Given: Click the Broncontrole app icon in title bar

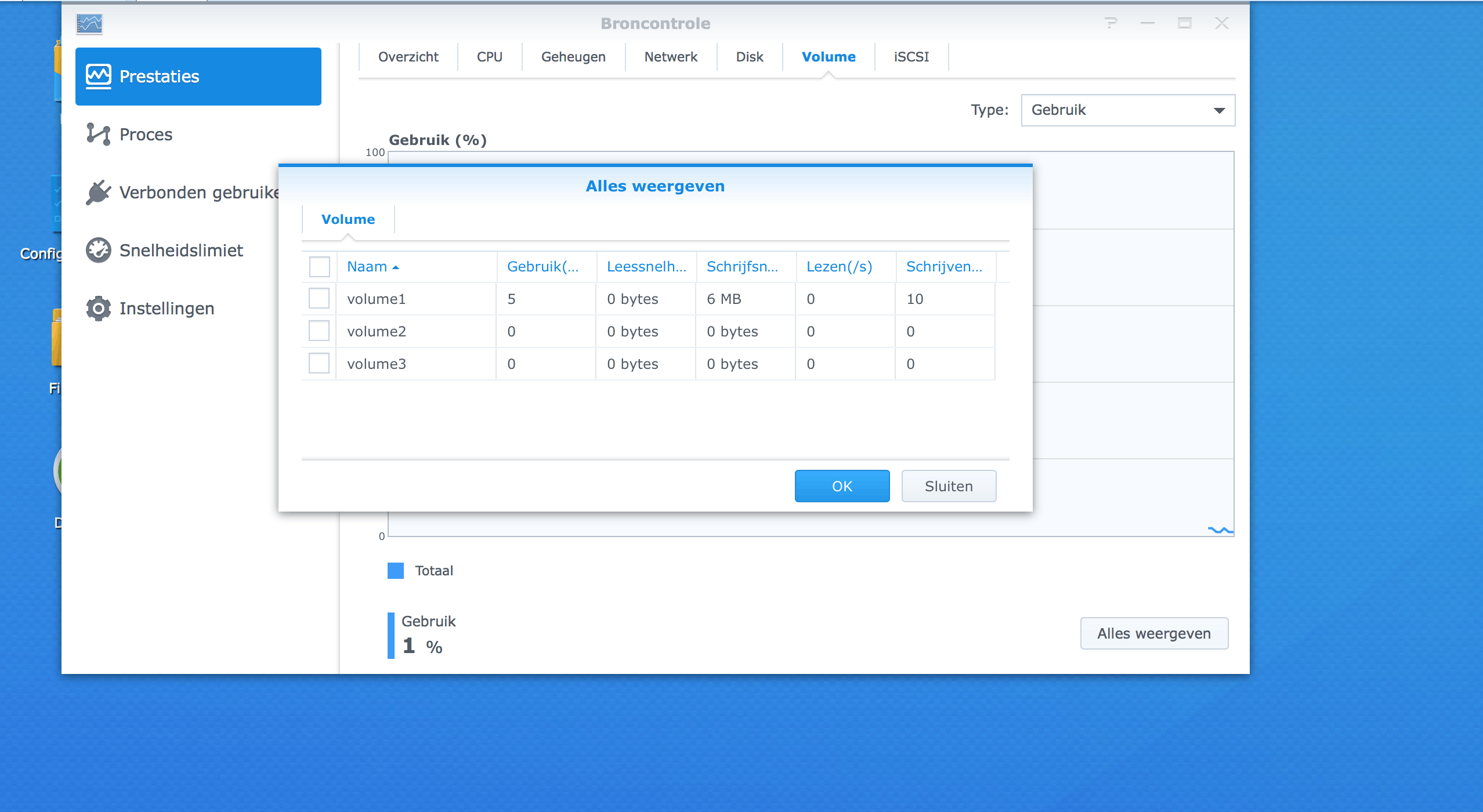Looking at the screenshot, I should click(89, 24).
